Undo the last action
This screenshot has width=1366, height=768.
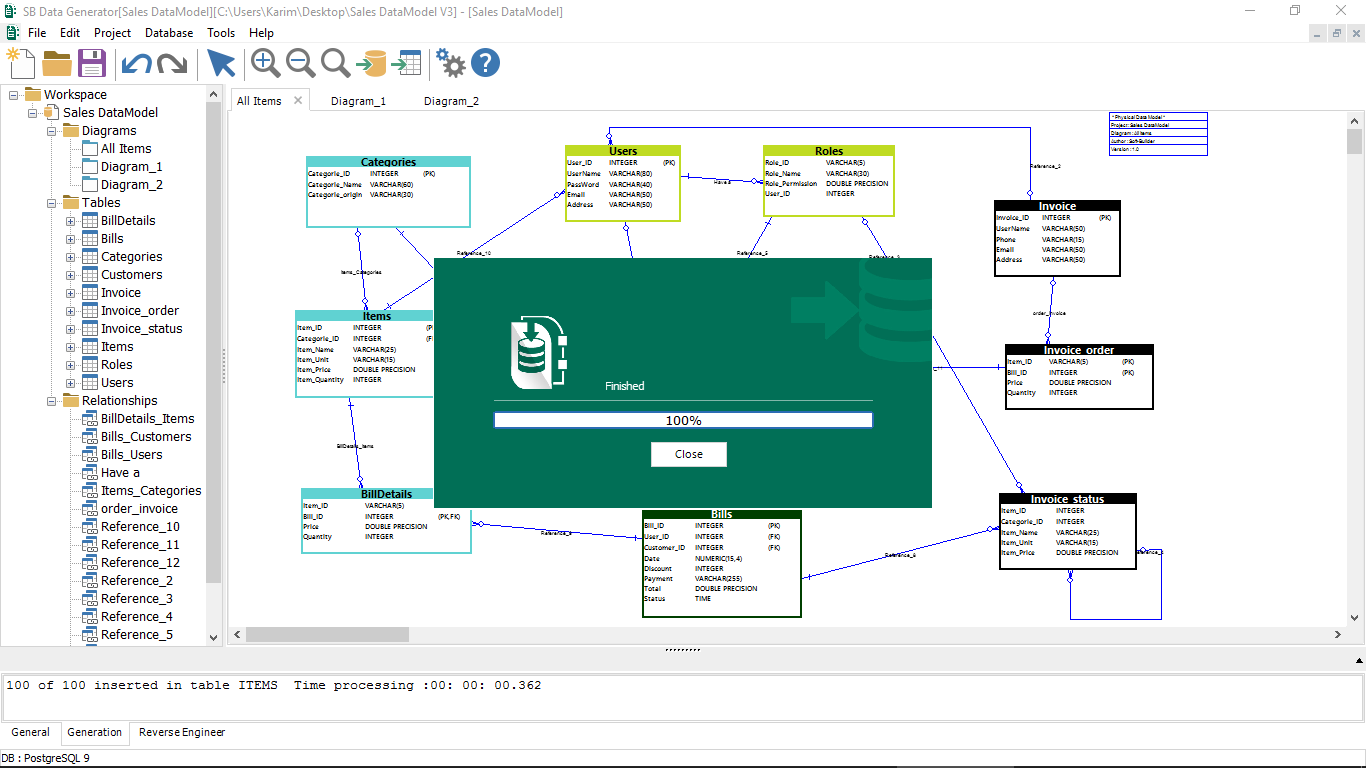click(136, 64)
